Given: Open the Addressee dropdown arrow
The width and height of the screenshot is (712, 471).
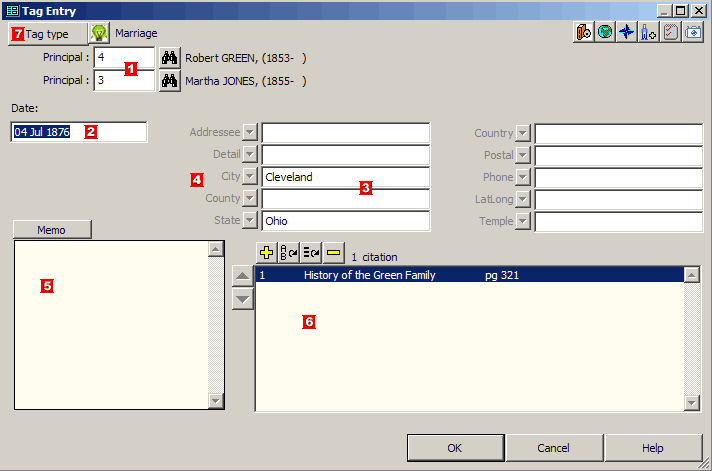Looking at the screenshot, I should [250, 132].
